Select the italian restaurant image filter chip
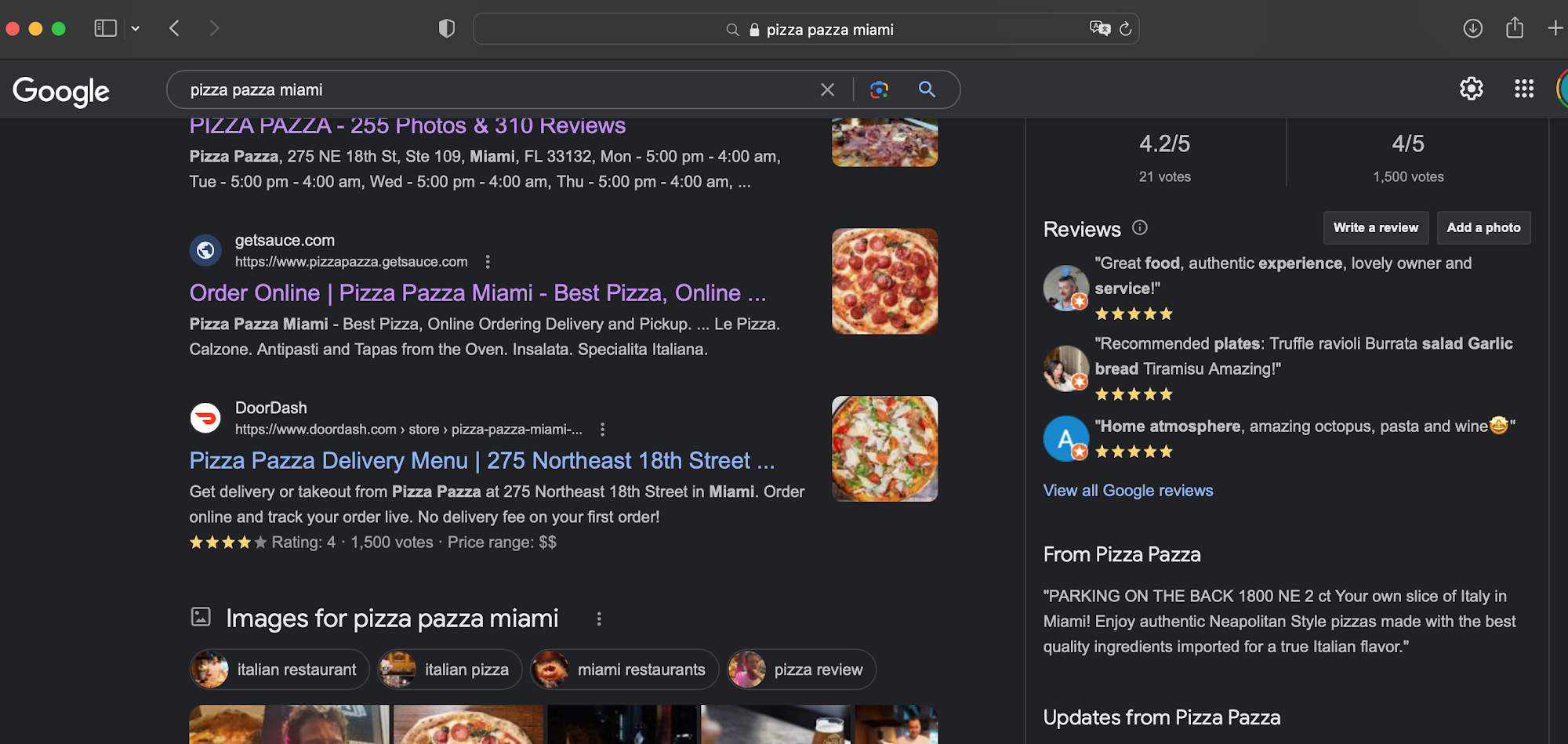Viewport: 1568px width, 744px height. (279, 670)
